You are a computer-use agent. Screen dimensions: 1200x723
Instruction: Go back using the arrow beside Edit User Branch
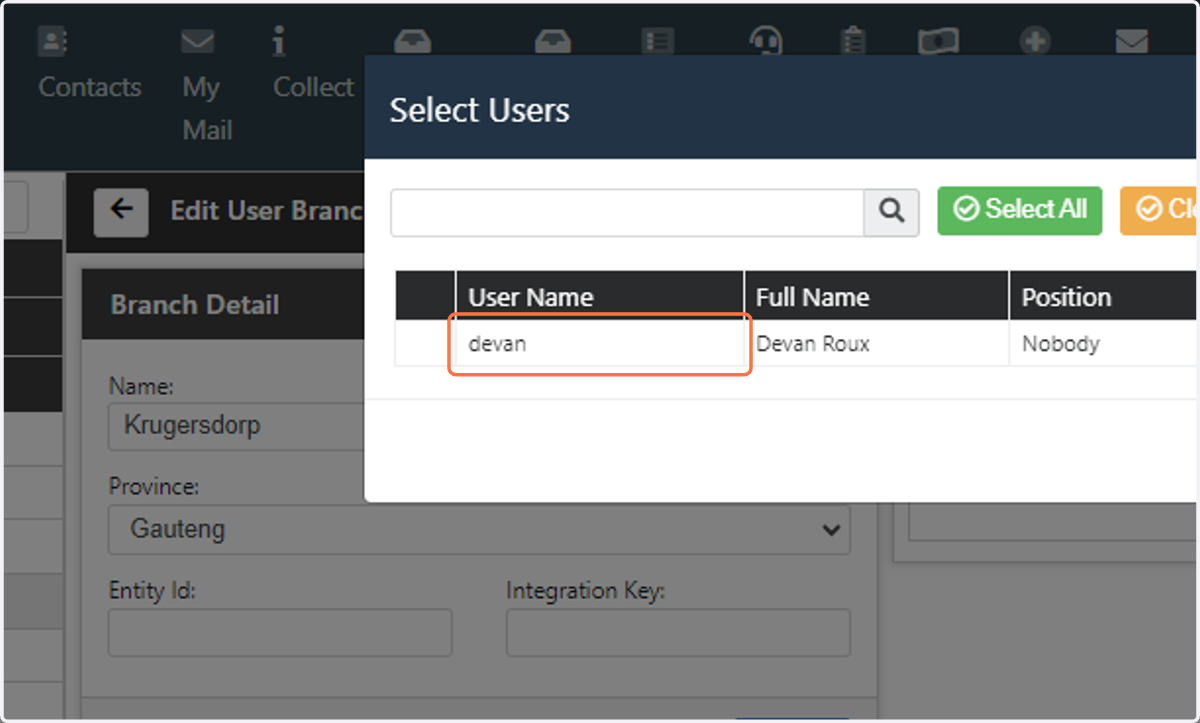point(121,211)
